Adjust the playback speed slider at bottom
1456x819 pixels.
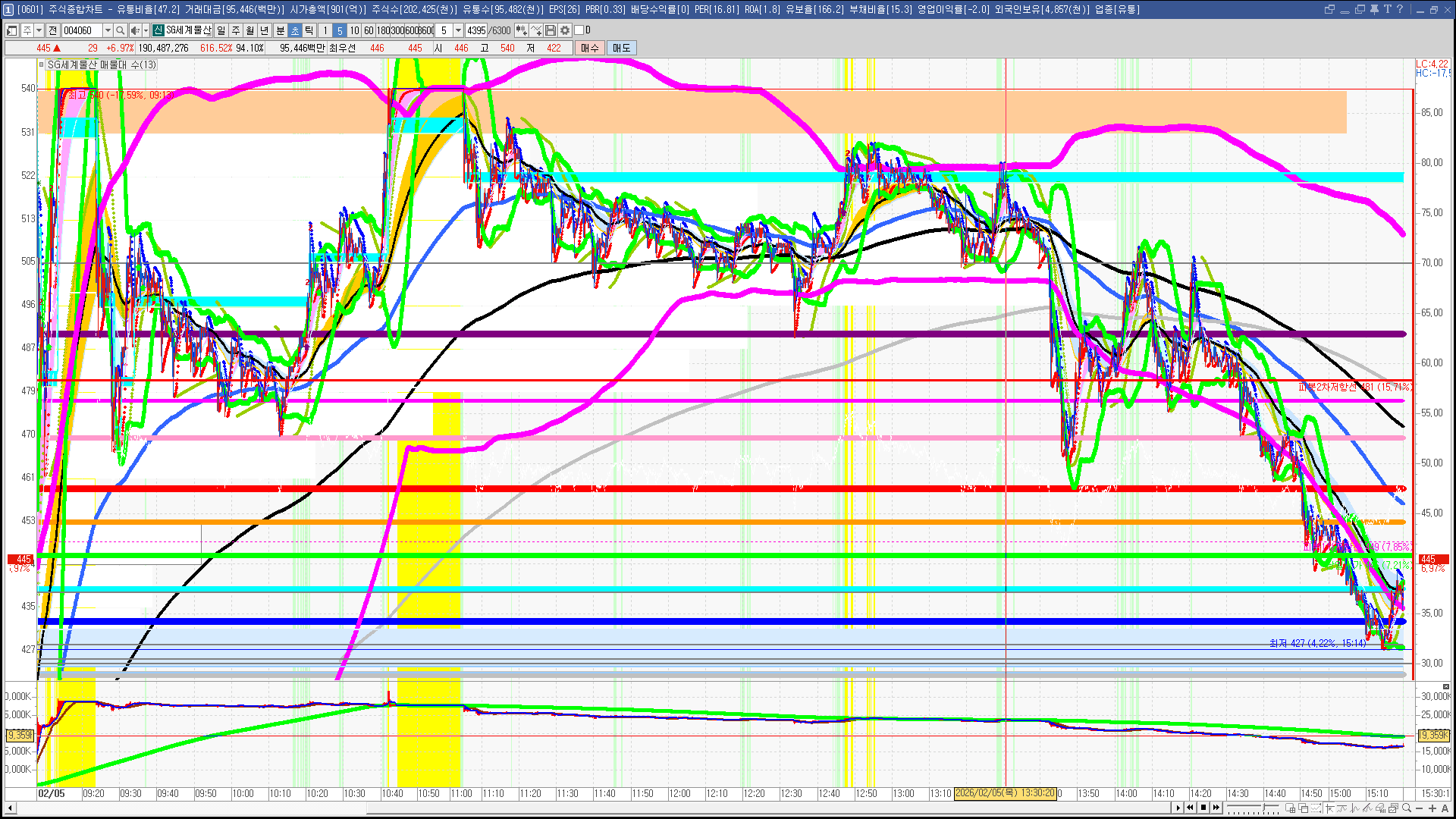click(x=1263, y=807)
